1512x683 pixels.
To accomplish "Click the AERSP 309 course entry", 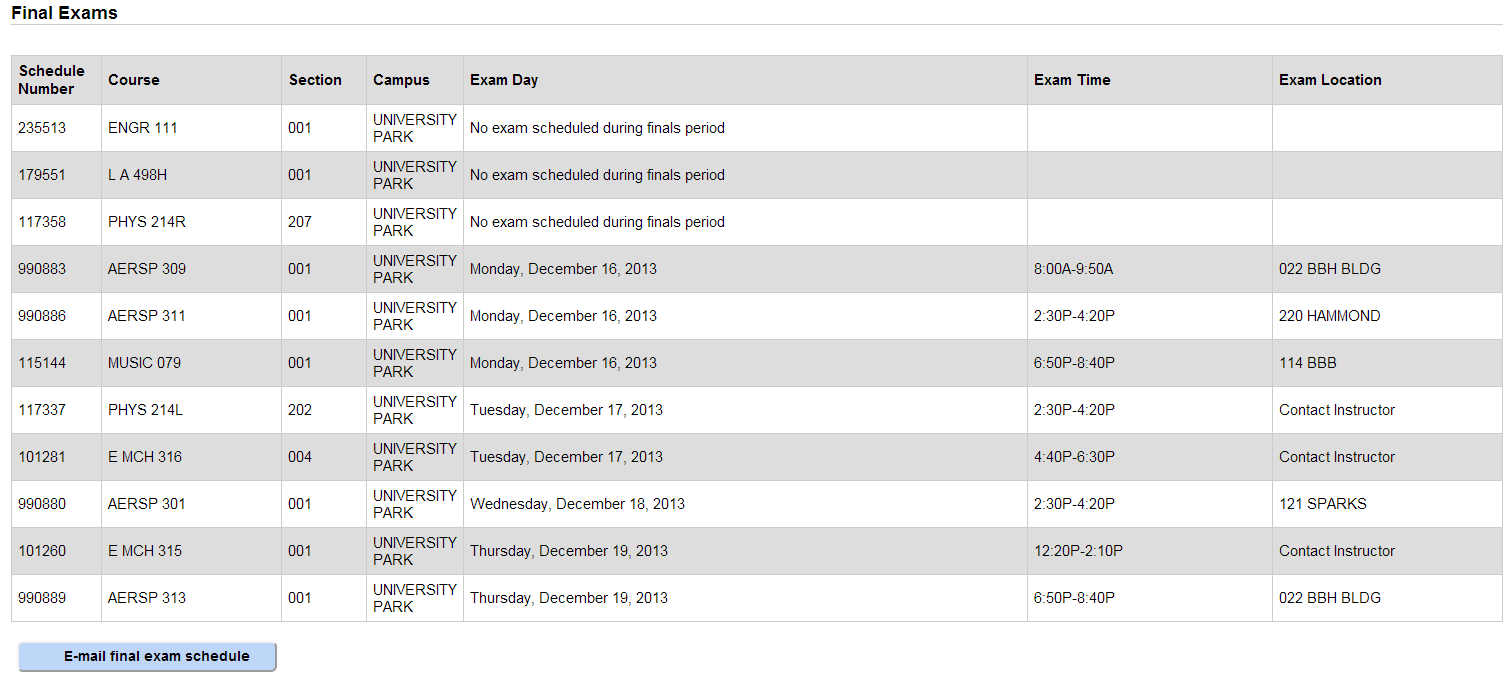I will pyautogui.click(x=147, y=269).
